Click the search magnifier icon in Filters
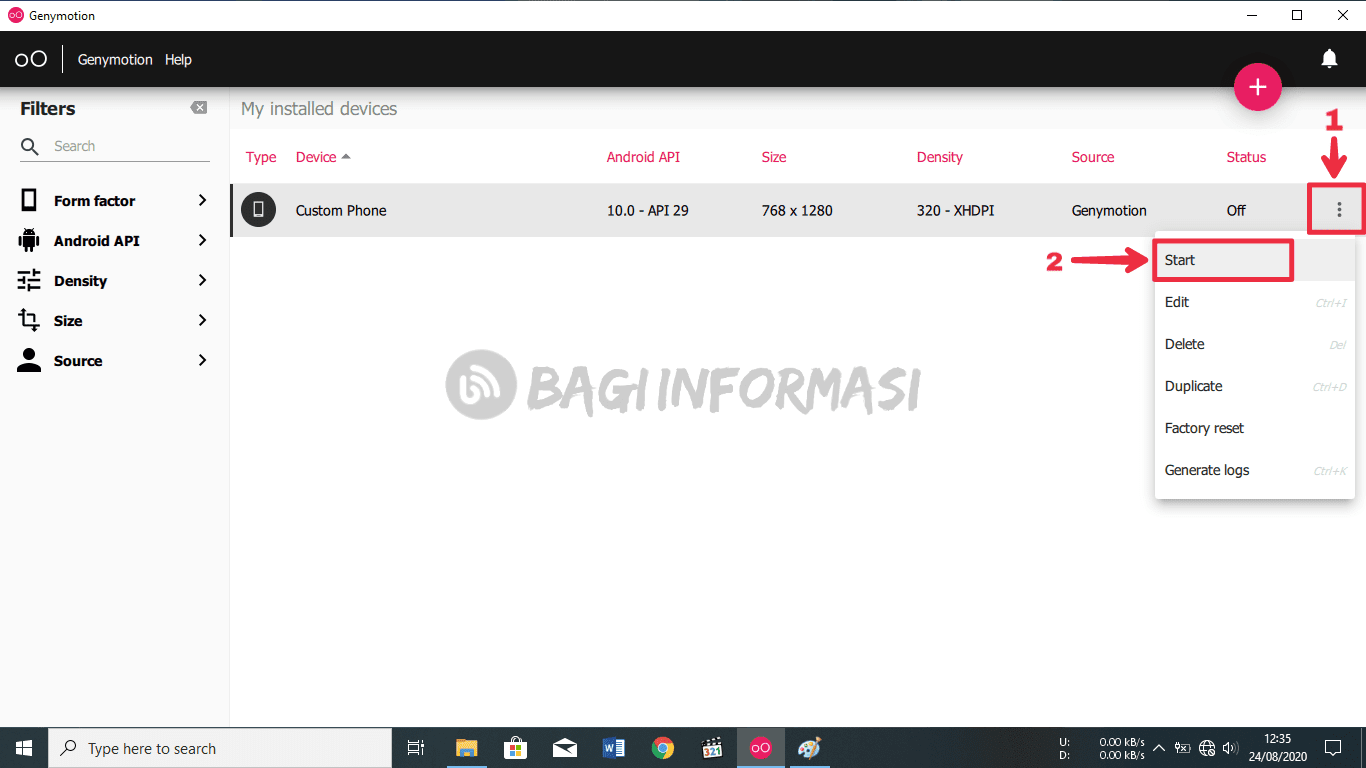Image resolution: width=1366 pixels, height=768 pixels. click(x=30, y=146)
